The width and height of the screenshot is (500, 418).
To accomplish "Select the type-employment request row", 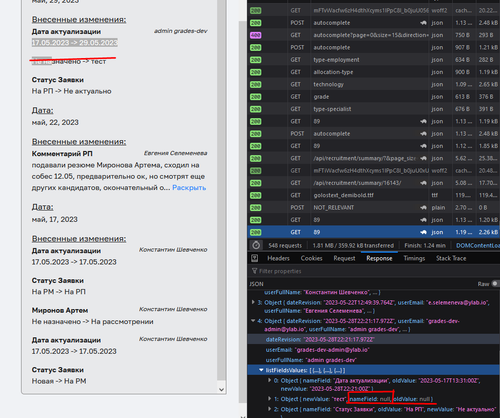I will pyautogui.click(x=374, y=60).
